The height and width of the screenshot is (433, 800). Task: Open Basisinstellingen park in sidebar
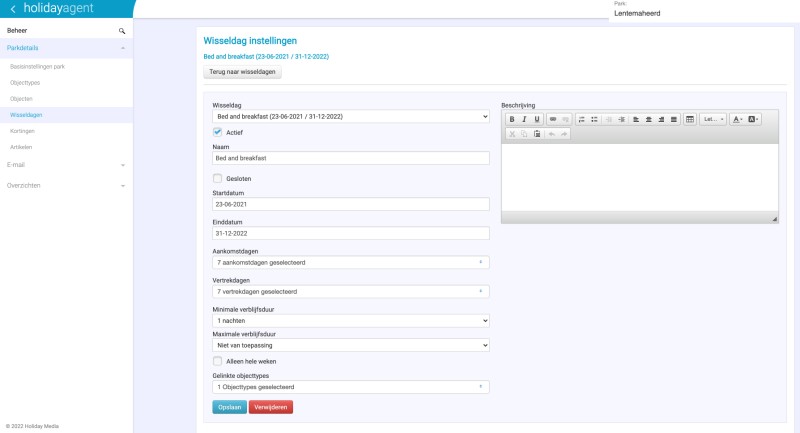tap(37, 67)
